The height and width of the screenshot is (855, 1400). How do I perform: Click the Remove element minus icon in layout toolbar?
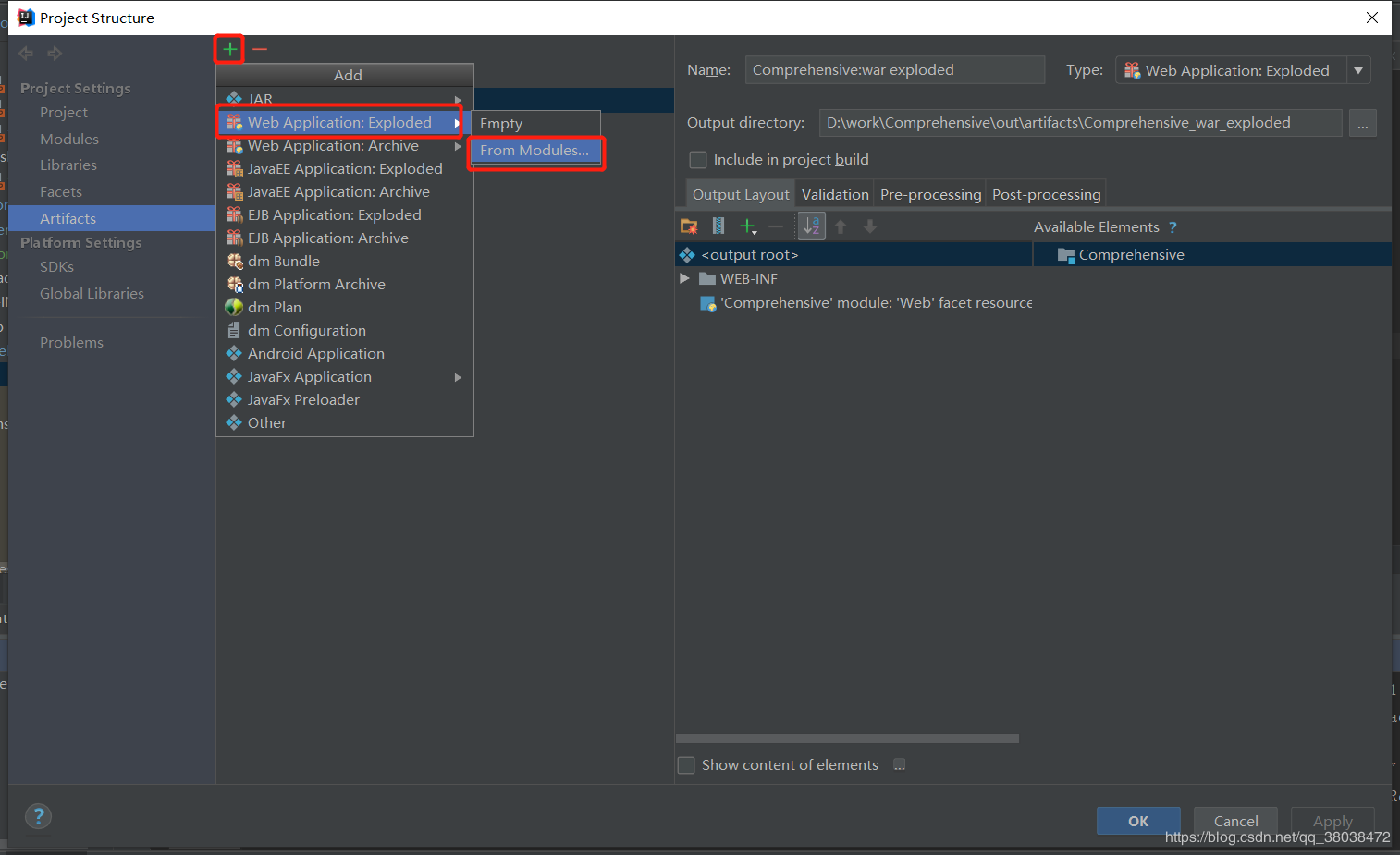[x=776, y=226]
